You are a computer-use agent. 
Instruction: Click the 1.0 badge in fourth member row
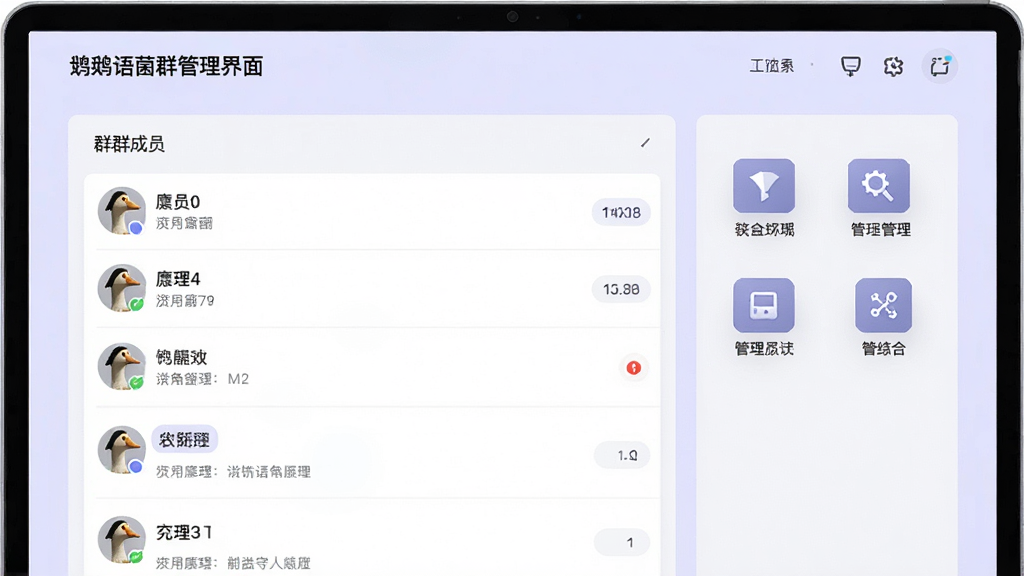click(x=622, y=455)
